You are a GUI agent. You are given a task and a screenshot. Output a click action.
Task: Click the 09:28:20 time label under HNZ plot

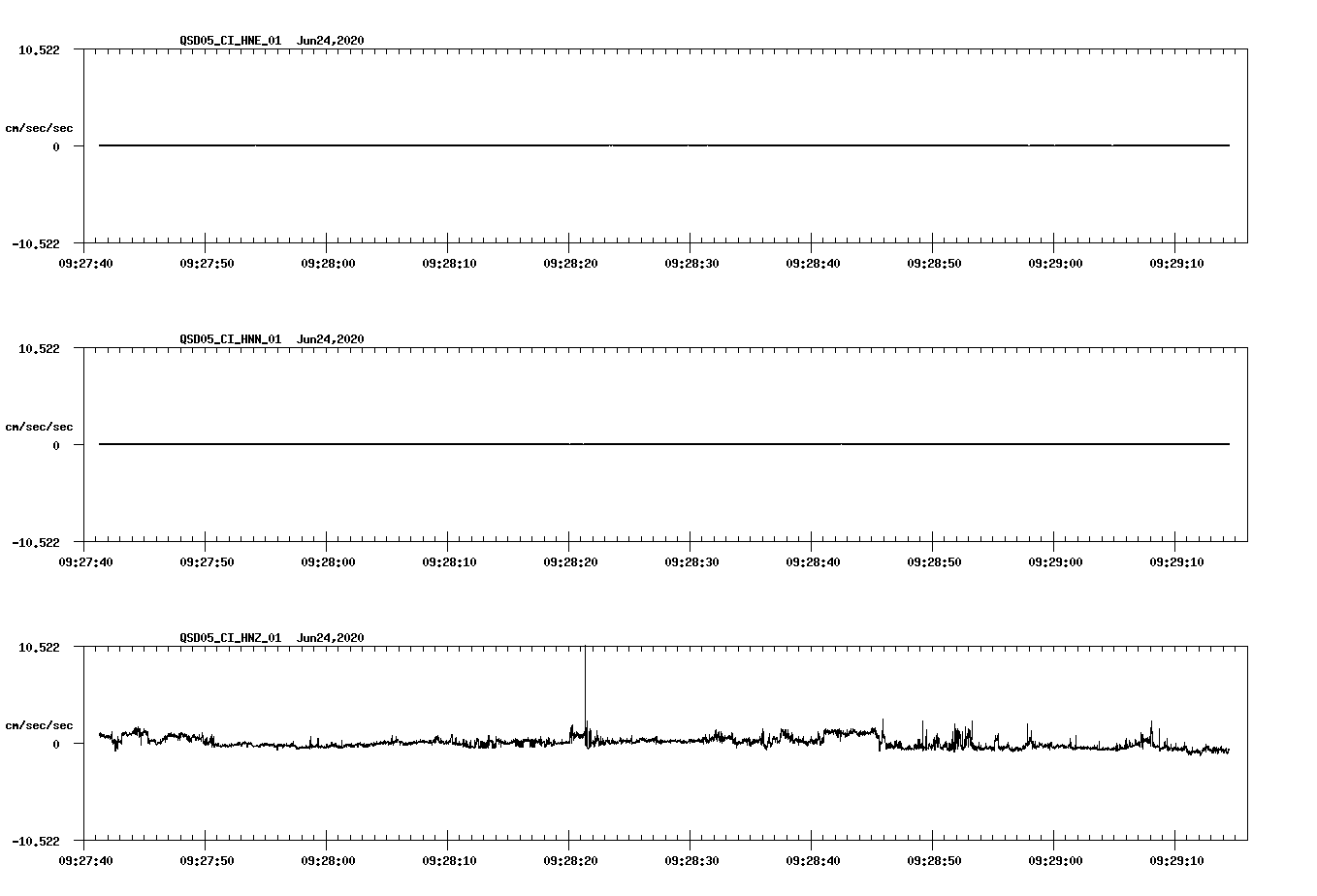(x=570, y=861)
